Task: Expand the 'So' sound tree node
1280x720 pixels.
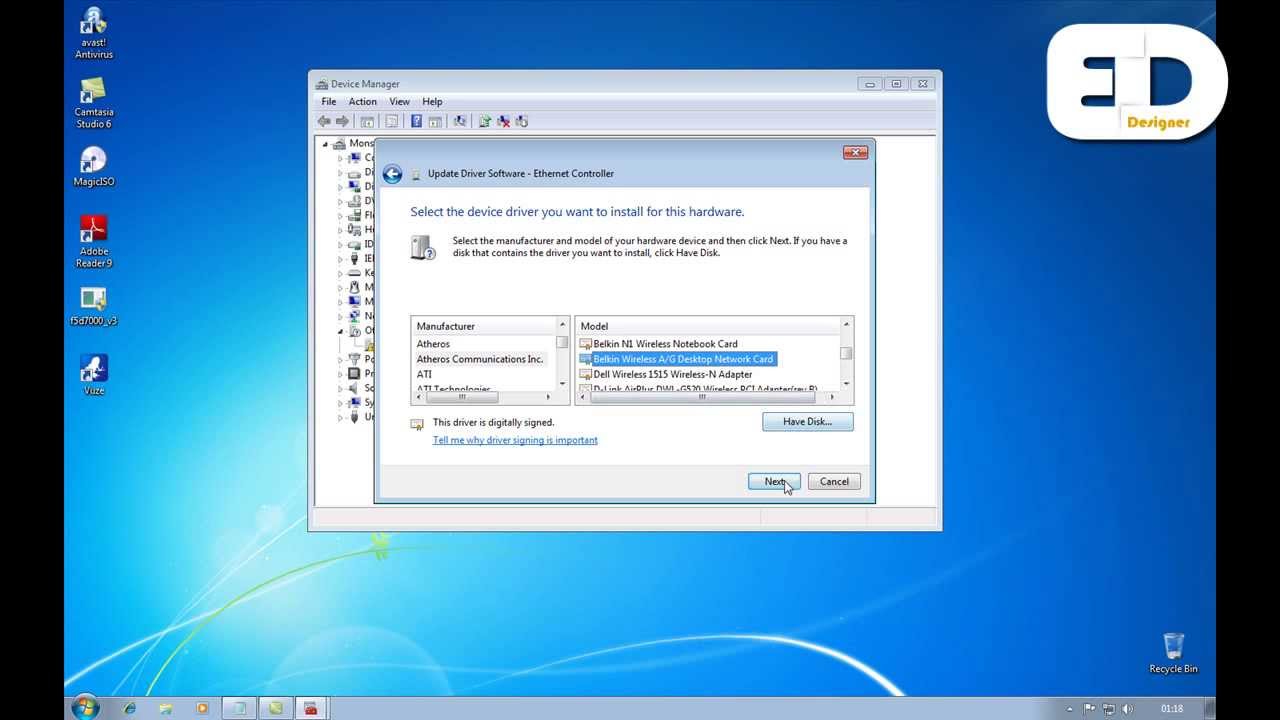Action: point(340,388)
